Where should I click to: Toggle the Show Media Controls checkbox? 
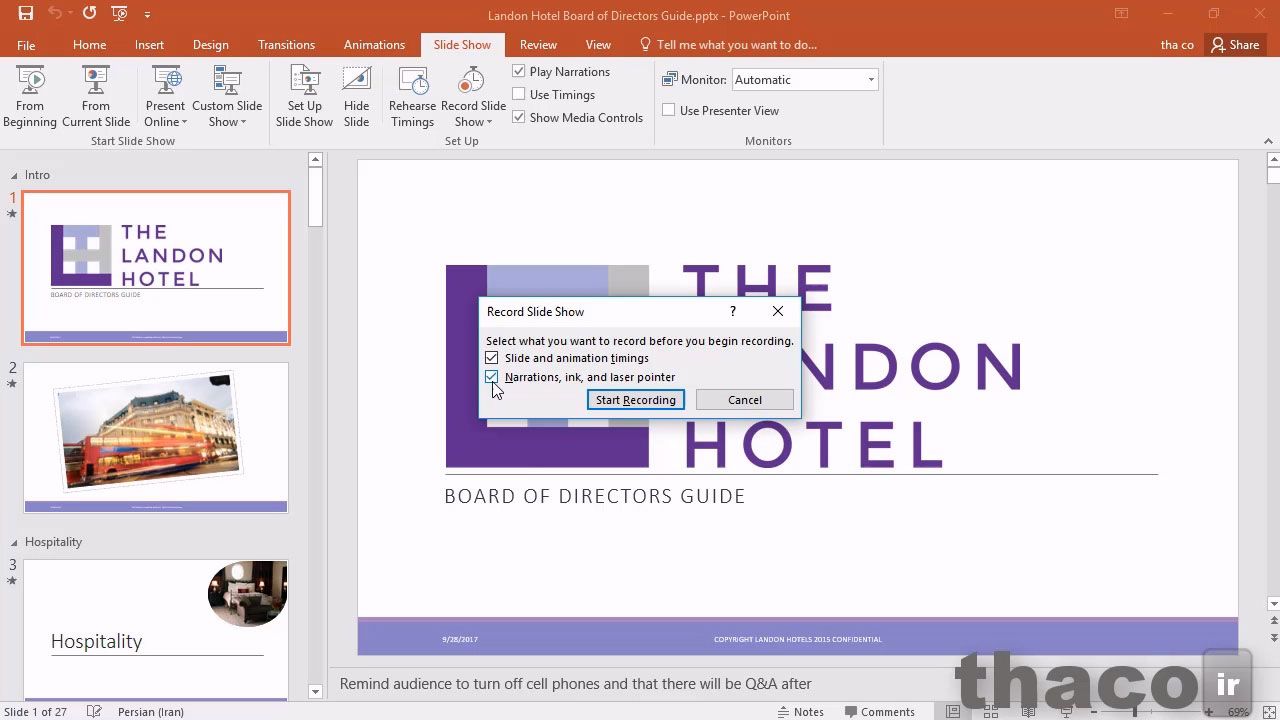click(519, 118)
